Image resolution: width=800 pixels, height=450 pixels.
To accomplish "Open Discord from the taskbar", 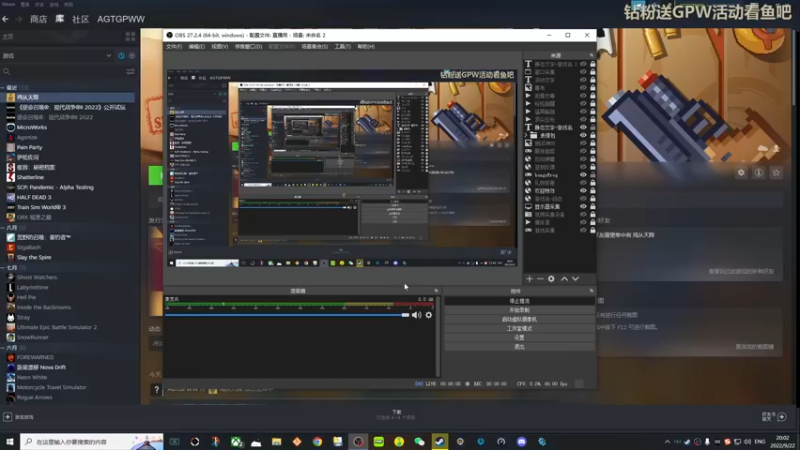I will point(521,442).
